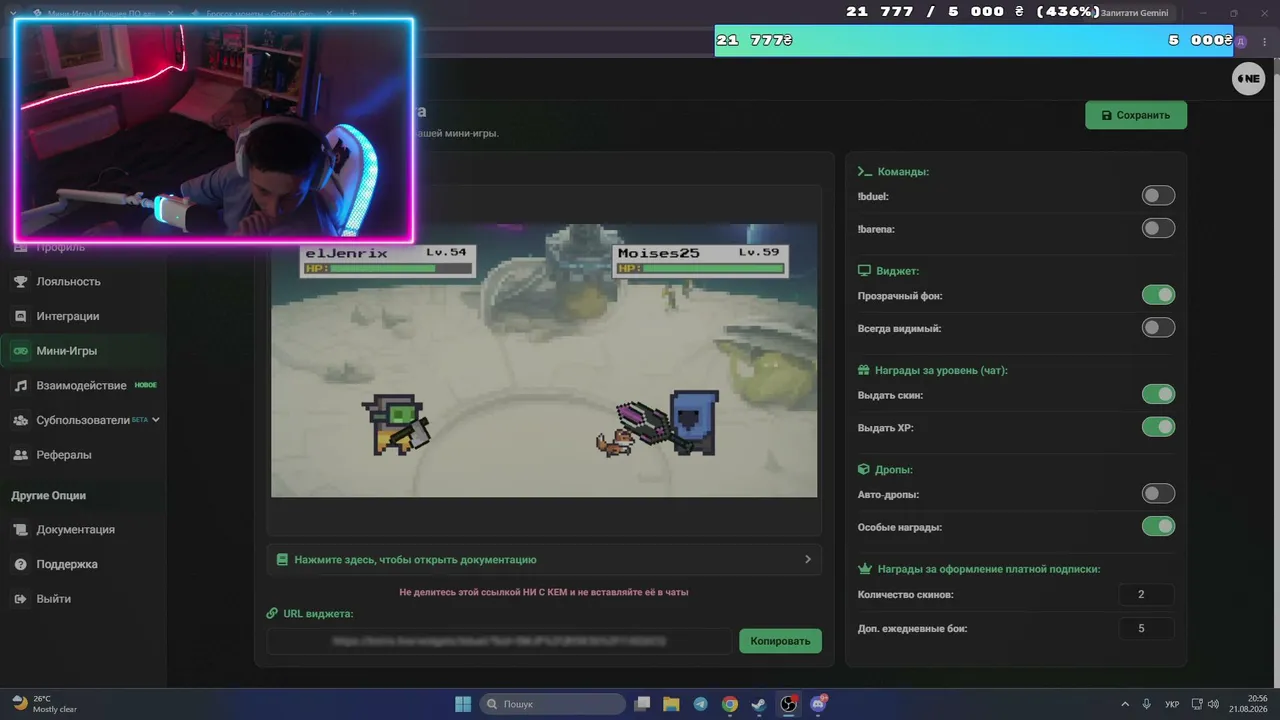Click the Копировать button
1280x720 pixels.
coord(780,641)
